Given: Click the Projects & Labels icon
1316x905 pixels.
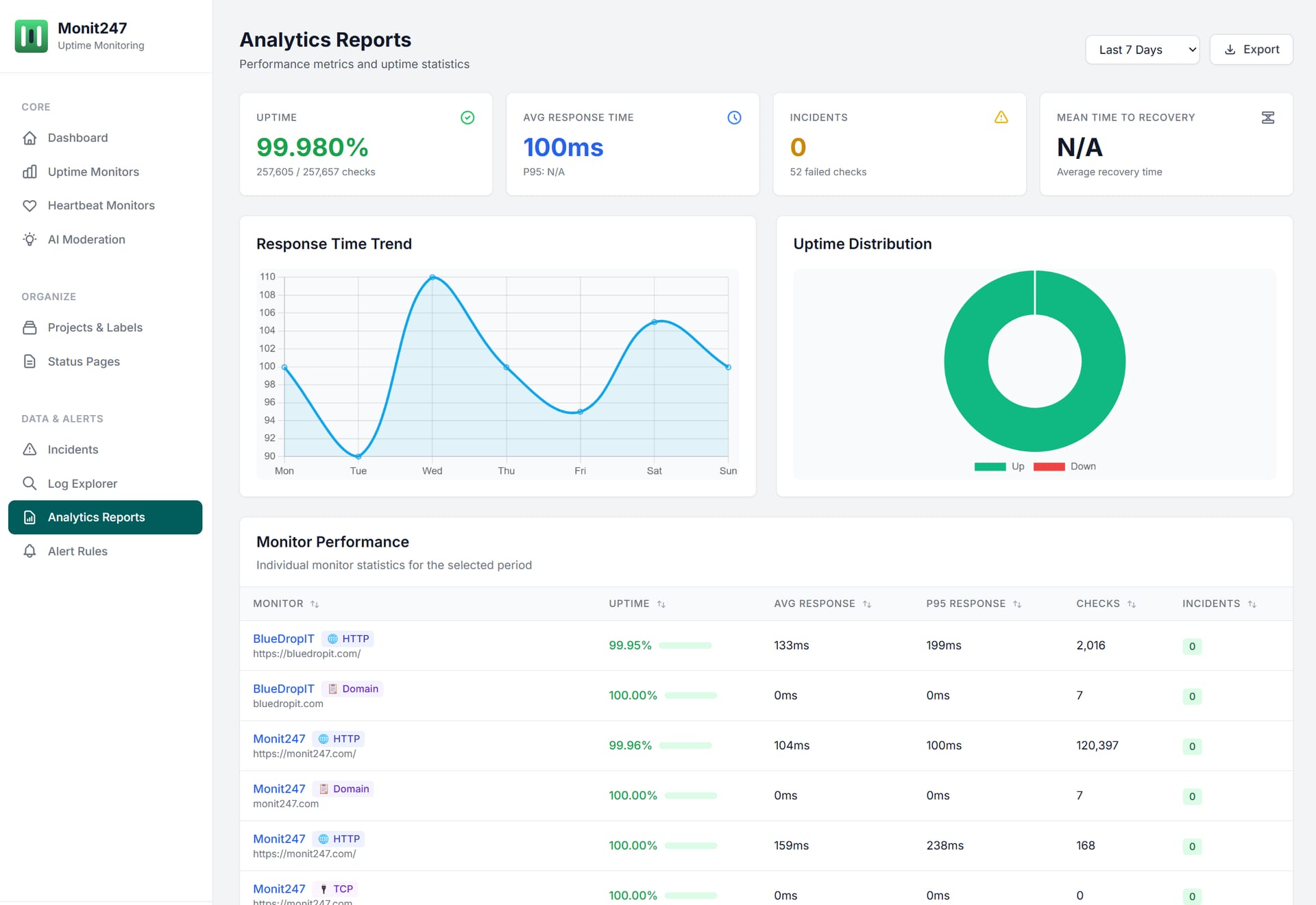Looking at the screenshot, I should point(29,327).
